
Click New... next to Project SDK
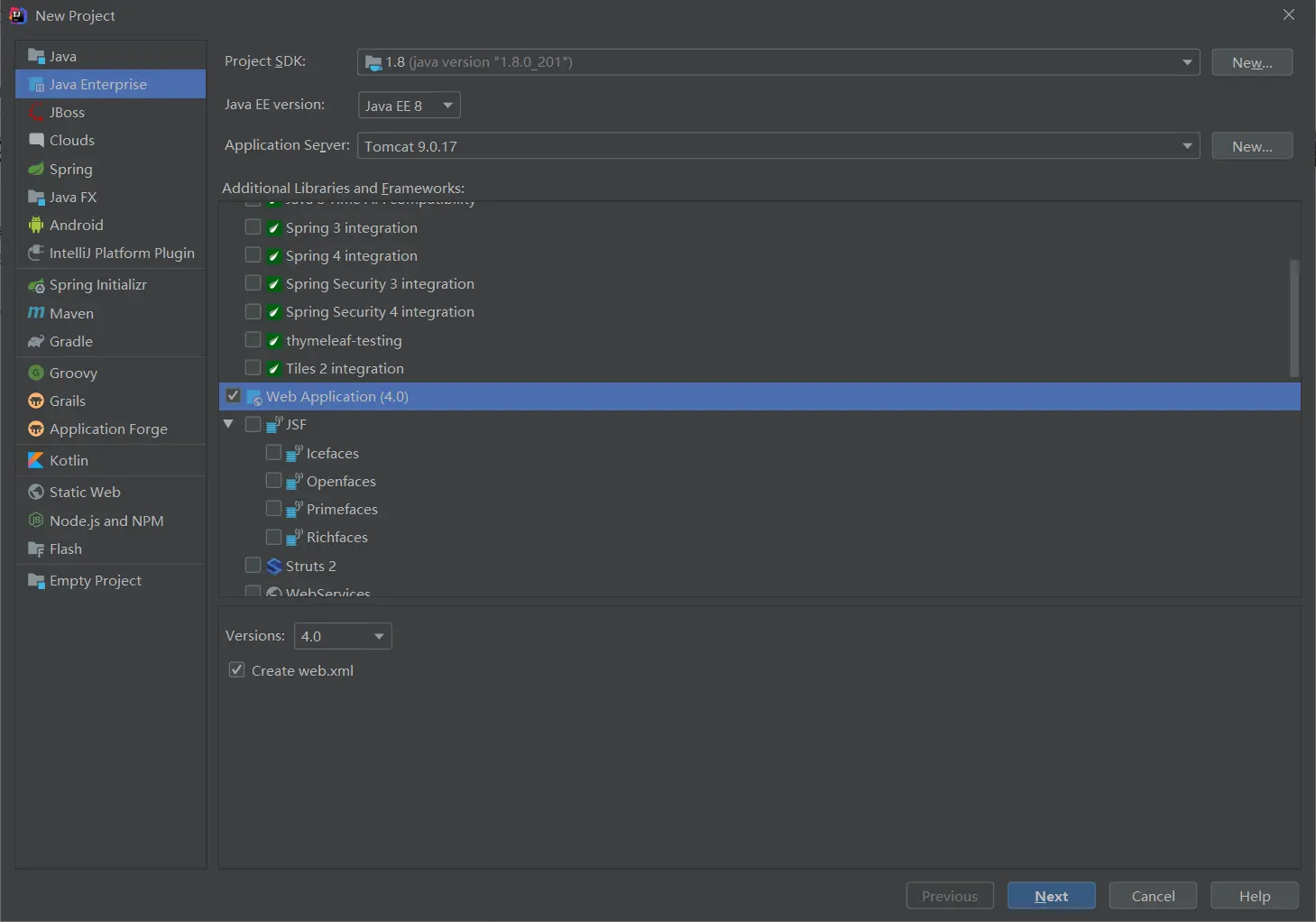(1252, 62)
